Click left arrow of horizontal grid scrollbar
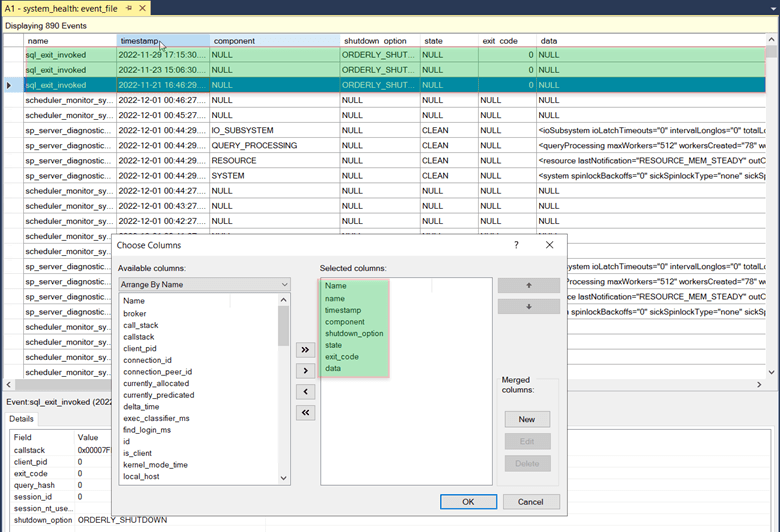 8,384
